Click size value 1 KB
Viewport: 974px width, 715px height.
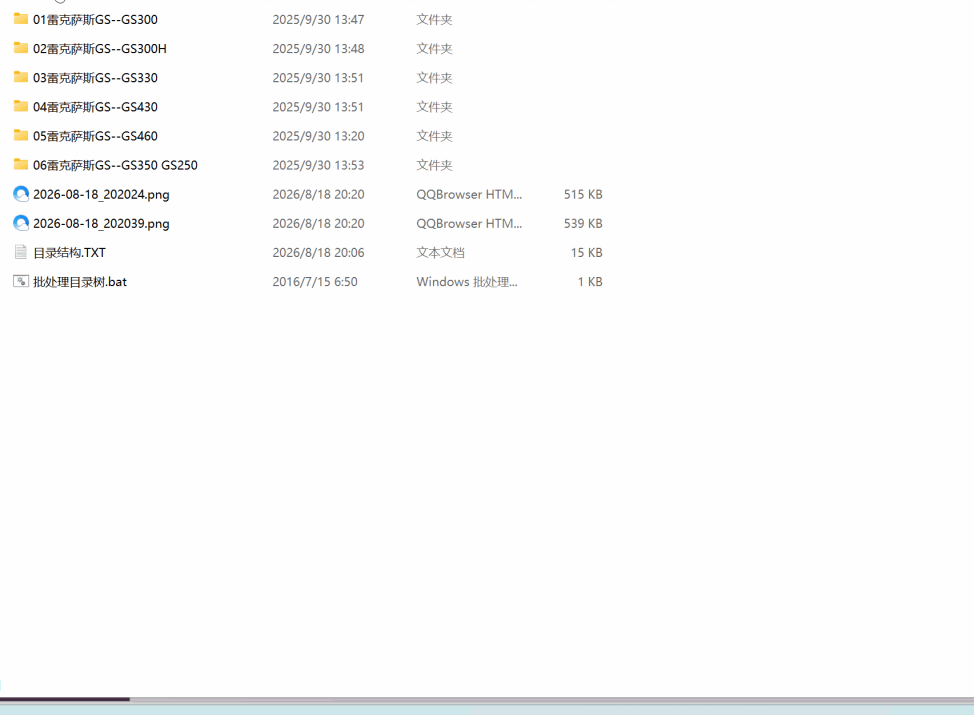click(590, 282)
